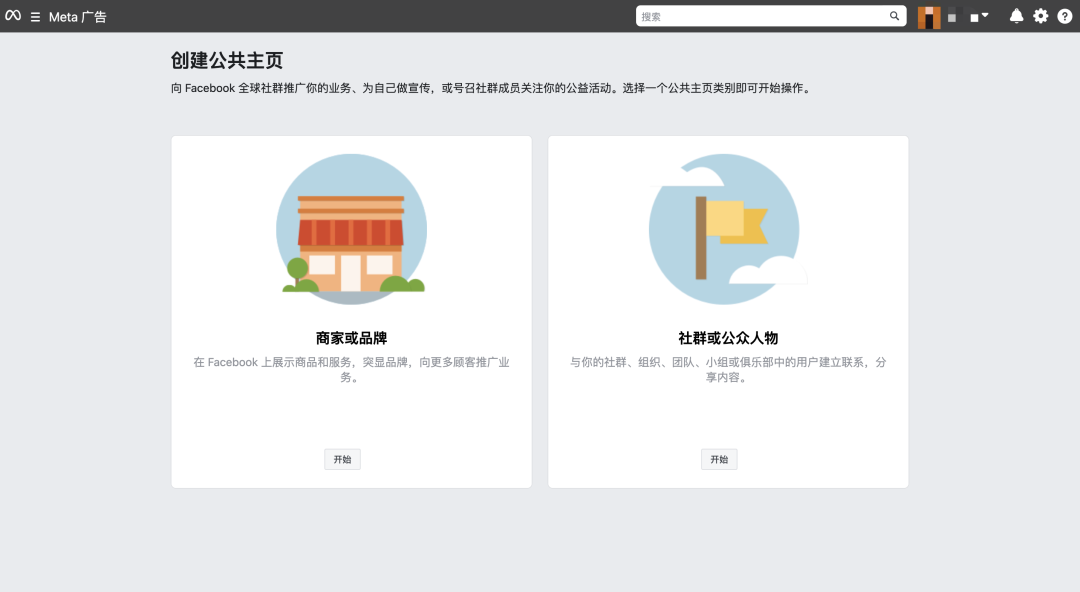Click 开始 under 商家或品牌

click(342, 459)
